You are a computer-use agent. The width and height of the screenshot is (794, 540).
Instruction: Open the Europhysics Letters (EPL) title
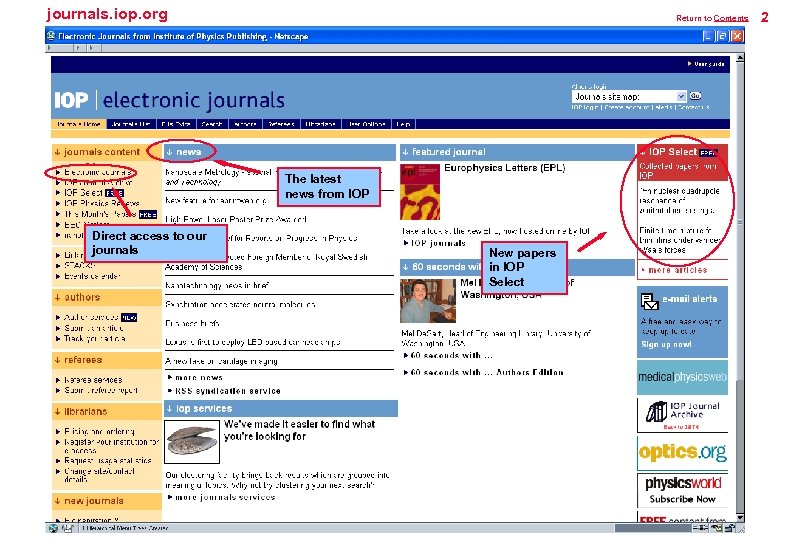click(x=504, y=168)
